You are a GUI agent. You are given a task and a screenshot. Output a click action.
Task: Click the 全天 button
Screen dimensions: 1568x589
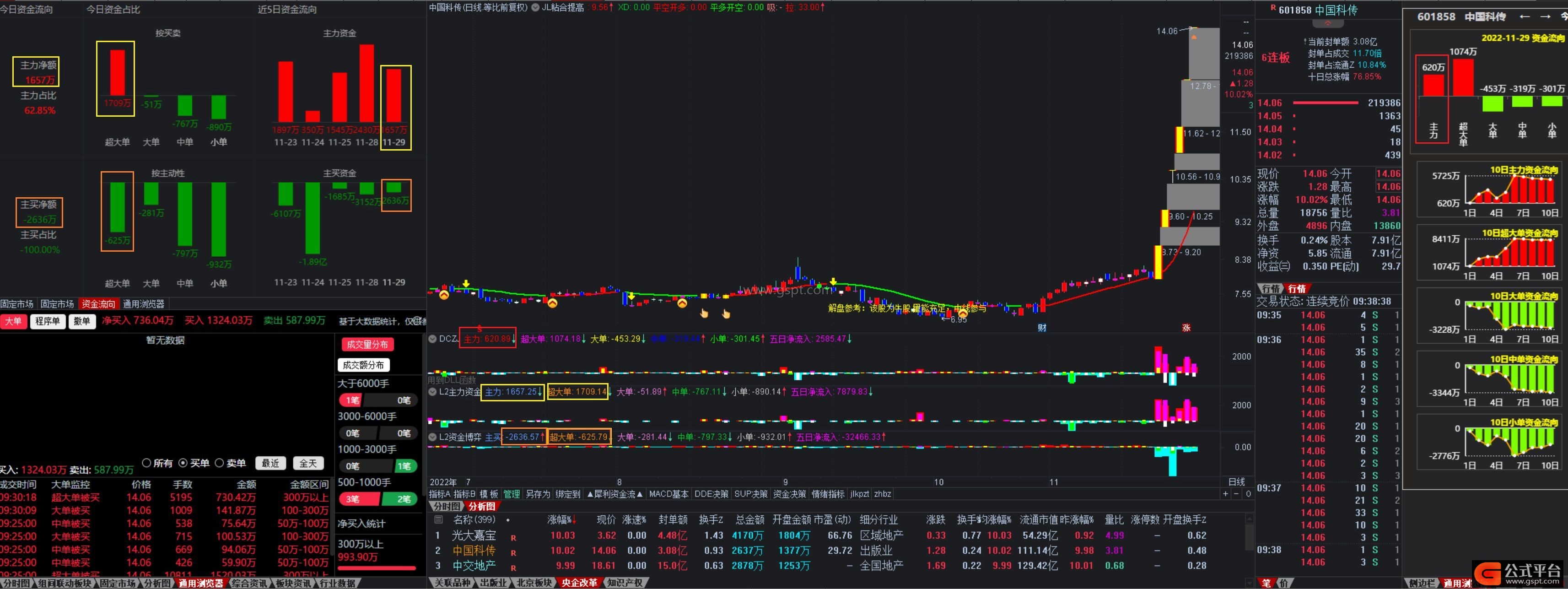[308, 464]
